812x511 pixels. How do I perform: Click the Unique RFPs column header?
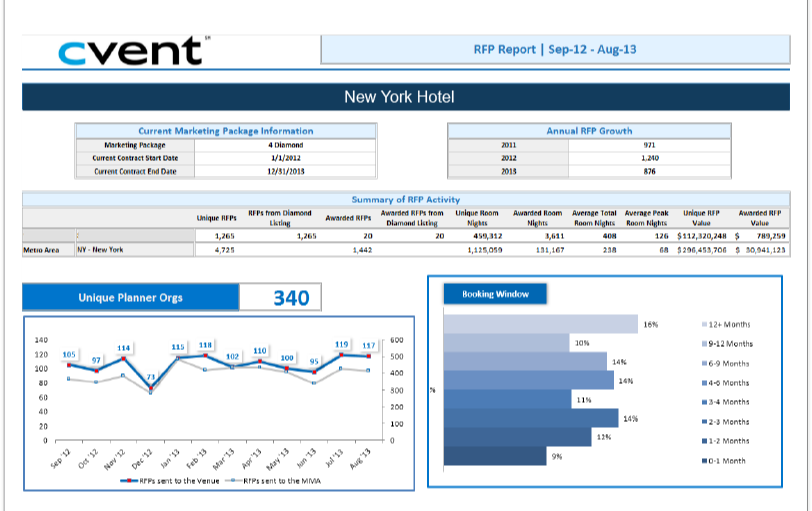tap(216, 218)
